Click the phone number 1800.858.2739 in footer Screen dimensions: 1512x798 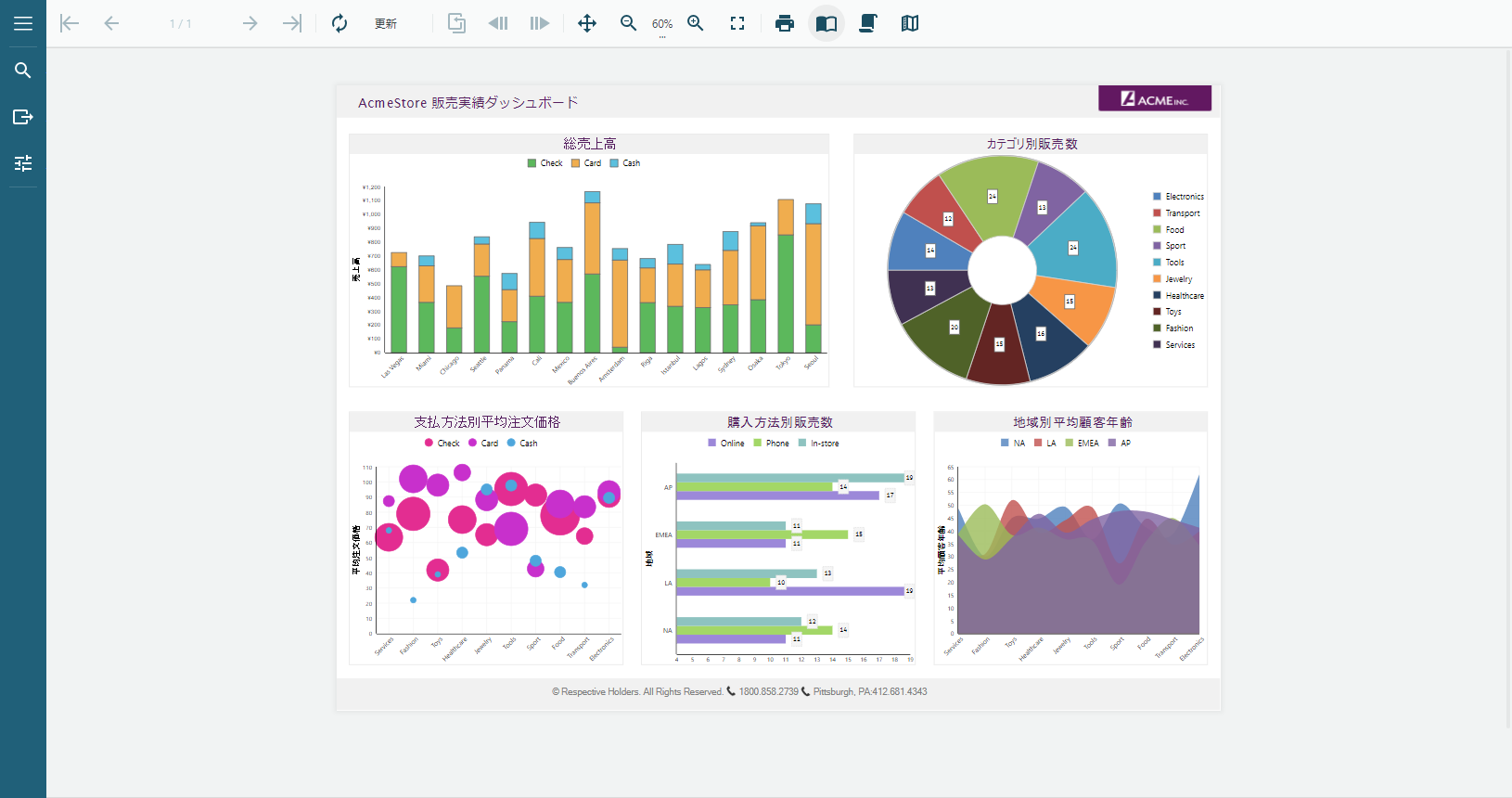pos(768,692)
